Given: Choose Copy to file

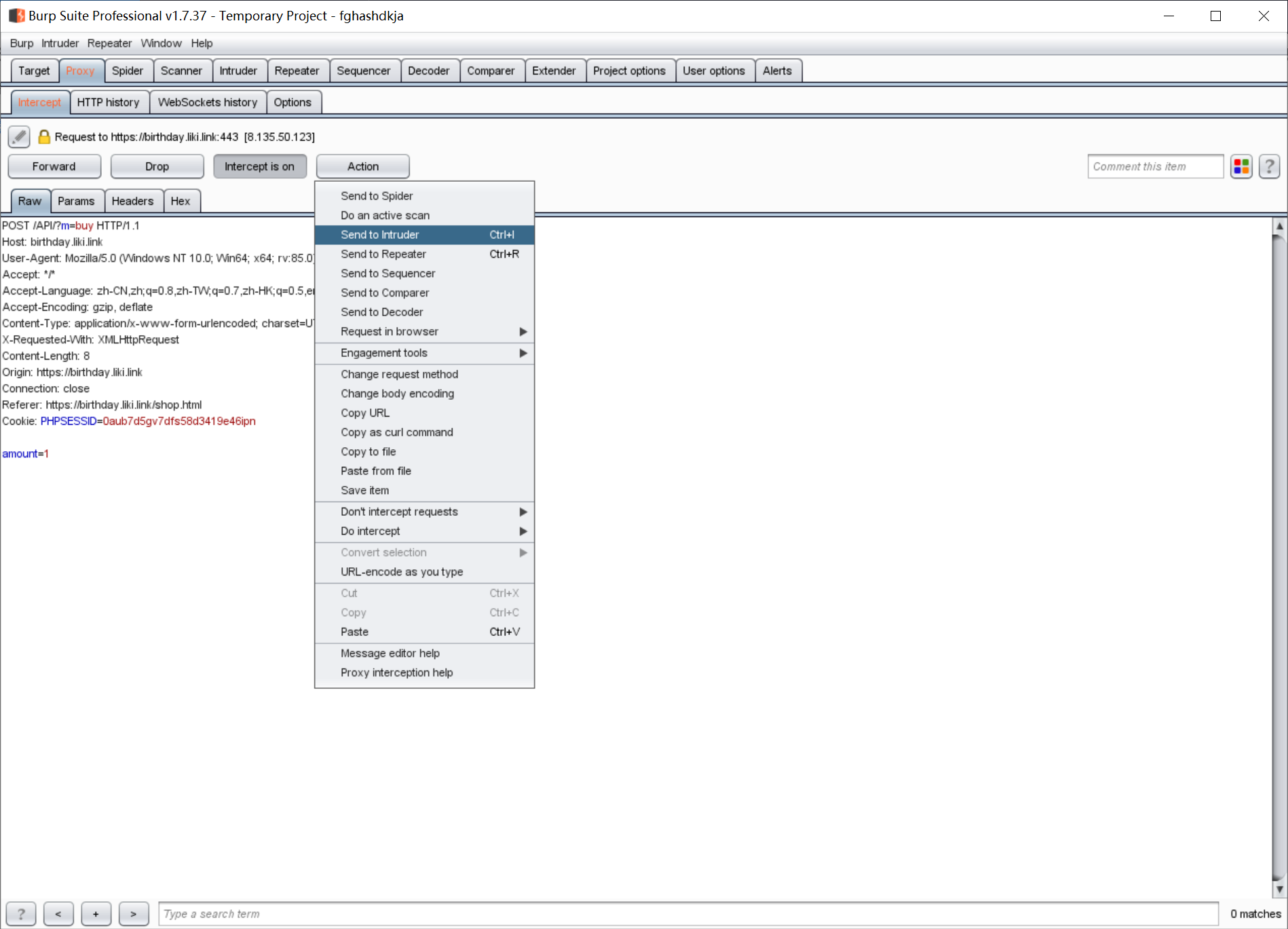Looking at the screenshot, I should tap(425, 451).
